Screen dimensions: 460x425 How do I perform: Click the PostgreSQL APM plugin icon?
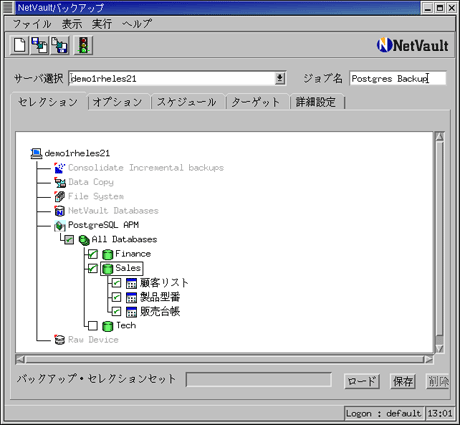point(60,225)
